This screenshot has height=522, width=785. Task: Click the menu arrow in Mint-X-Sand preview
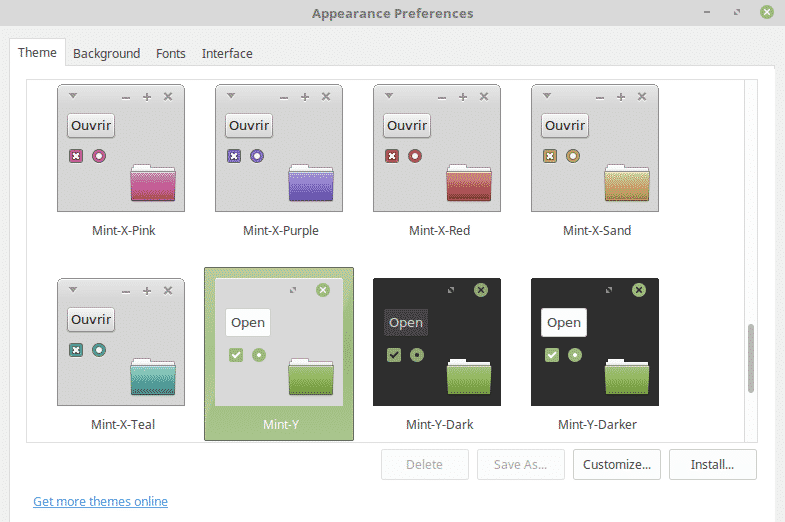[547, 96]
